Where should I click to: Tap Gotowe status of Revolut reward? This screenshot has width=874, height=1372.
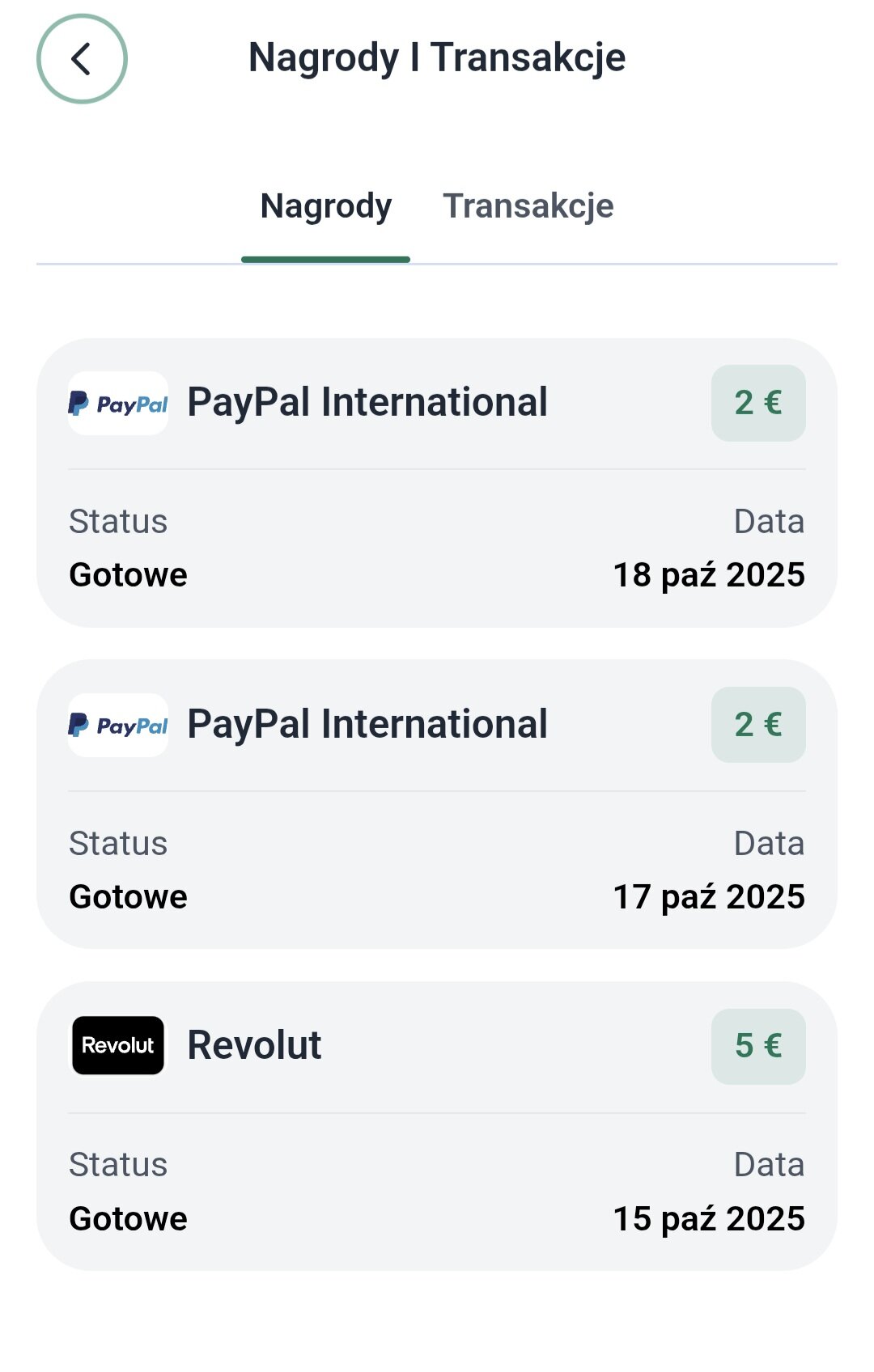click(128, 1219)
